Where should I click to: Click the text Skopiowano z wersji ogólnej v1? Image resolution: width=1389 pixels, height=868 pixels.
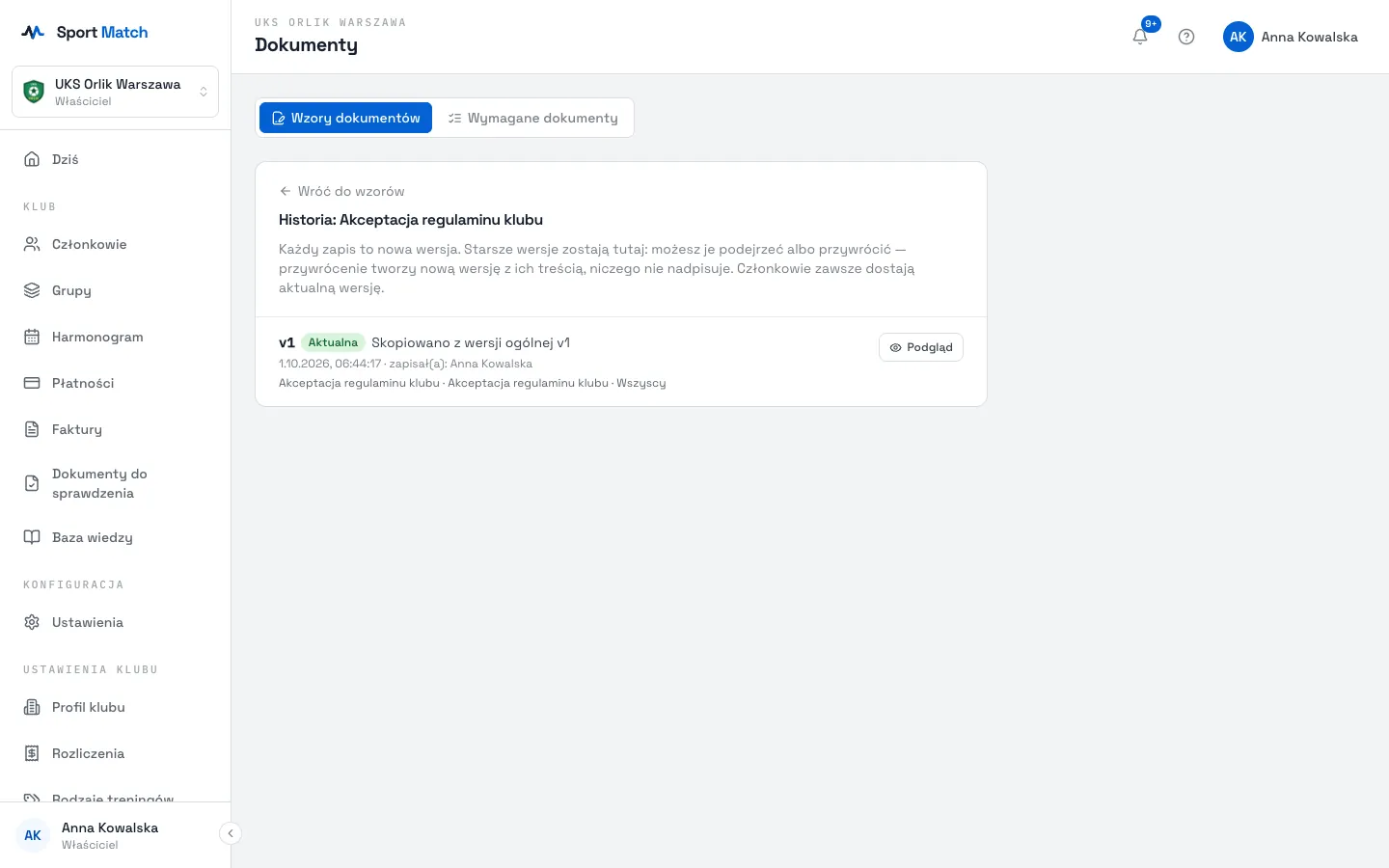471,342
